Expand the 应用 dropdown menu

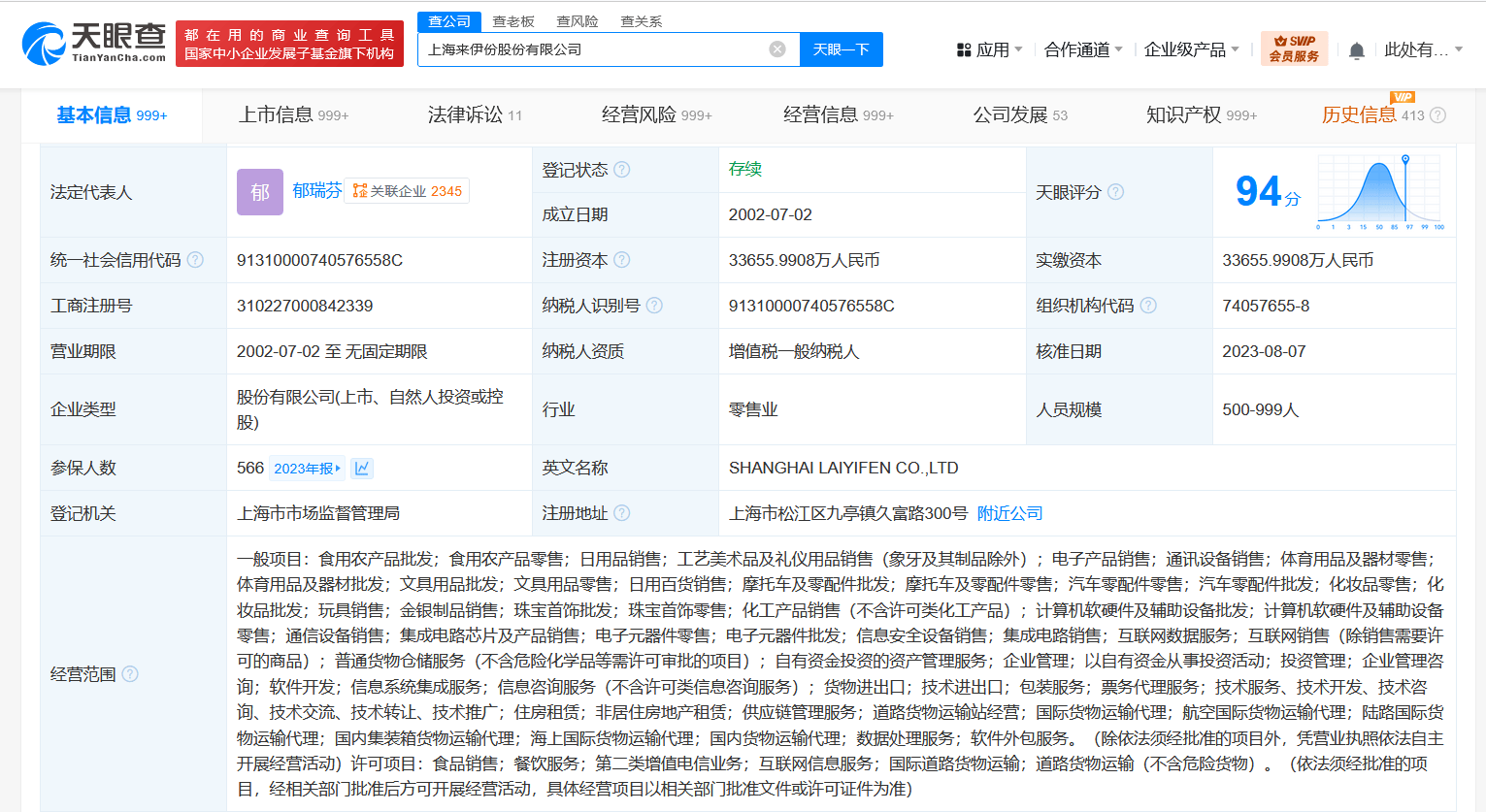point(990,49)
